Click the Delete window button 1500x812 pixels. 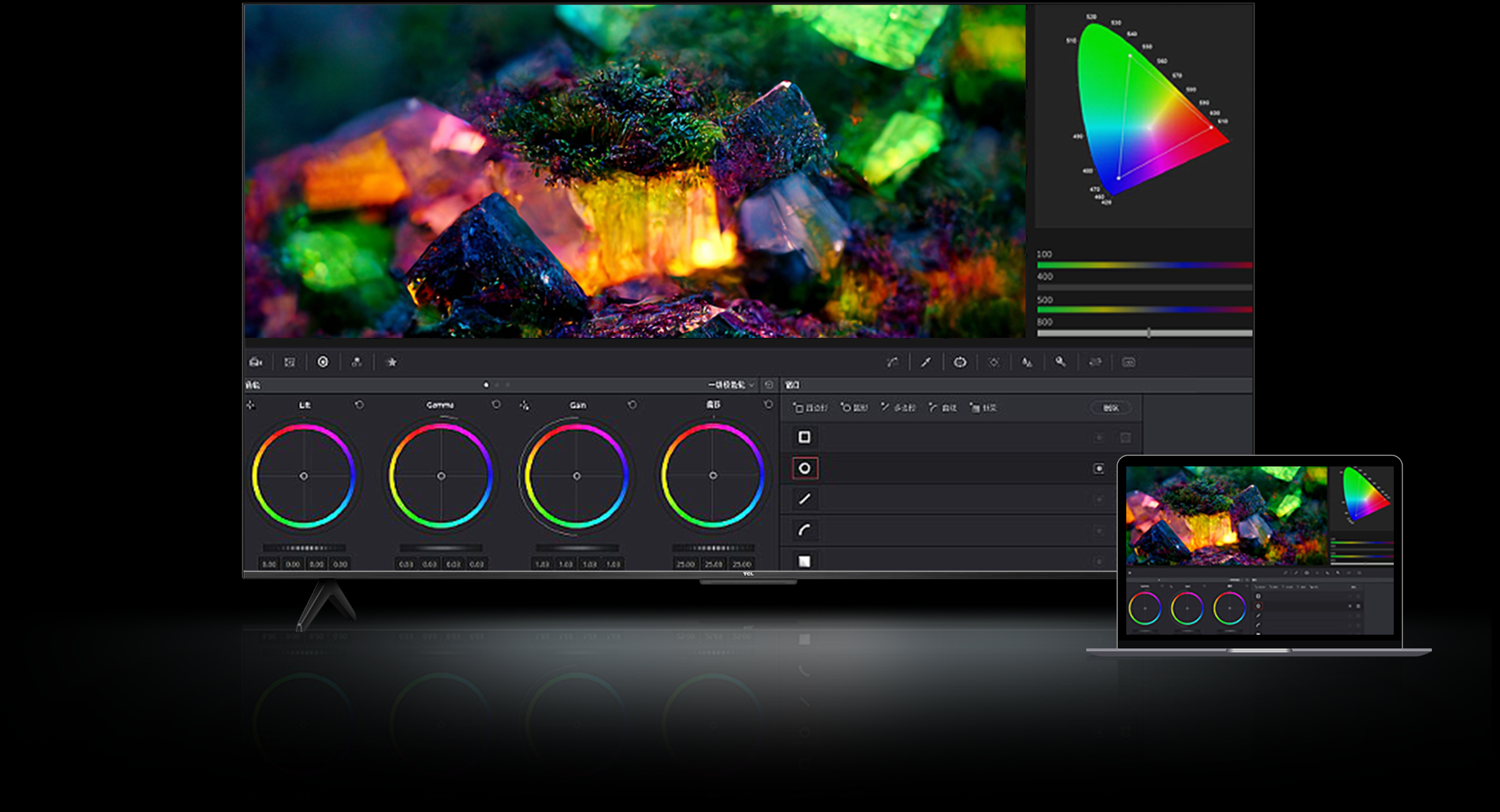1111,408
